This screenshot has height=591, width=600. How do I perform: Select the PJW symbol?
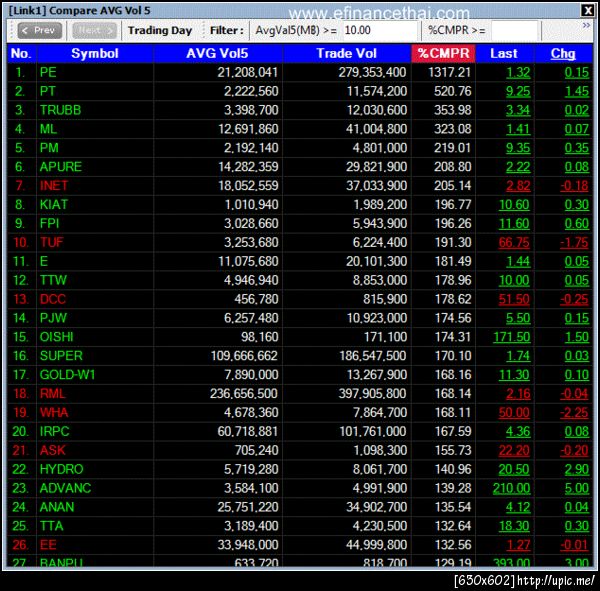[53, 318]
